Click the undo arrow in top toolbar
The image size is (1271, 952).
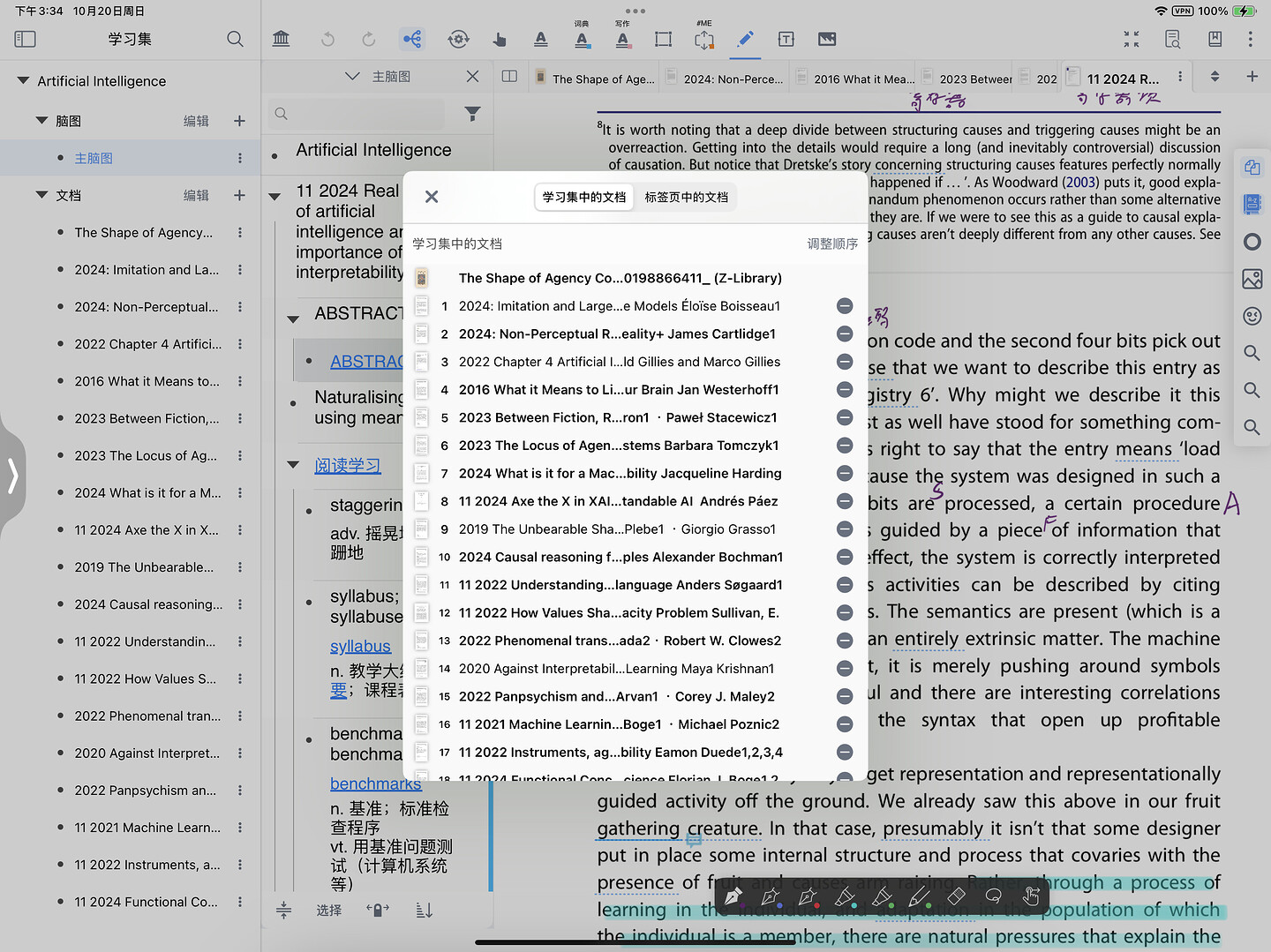point(327,39)
